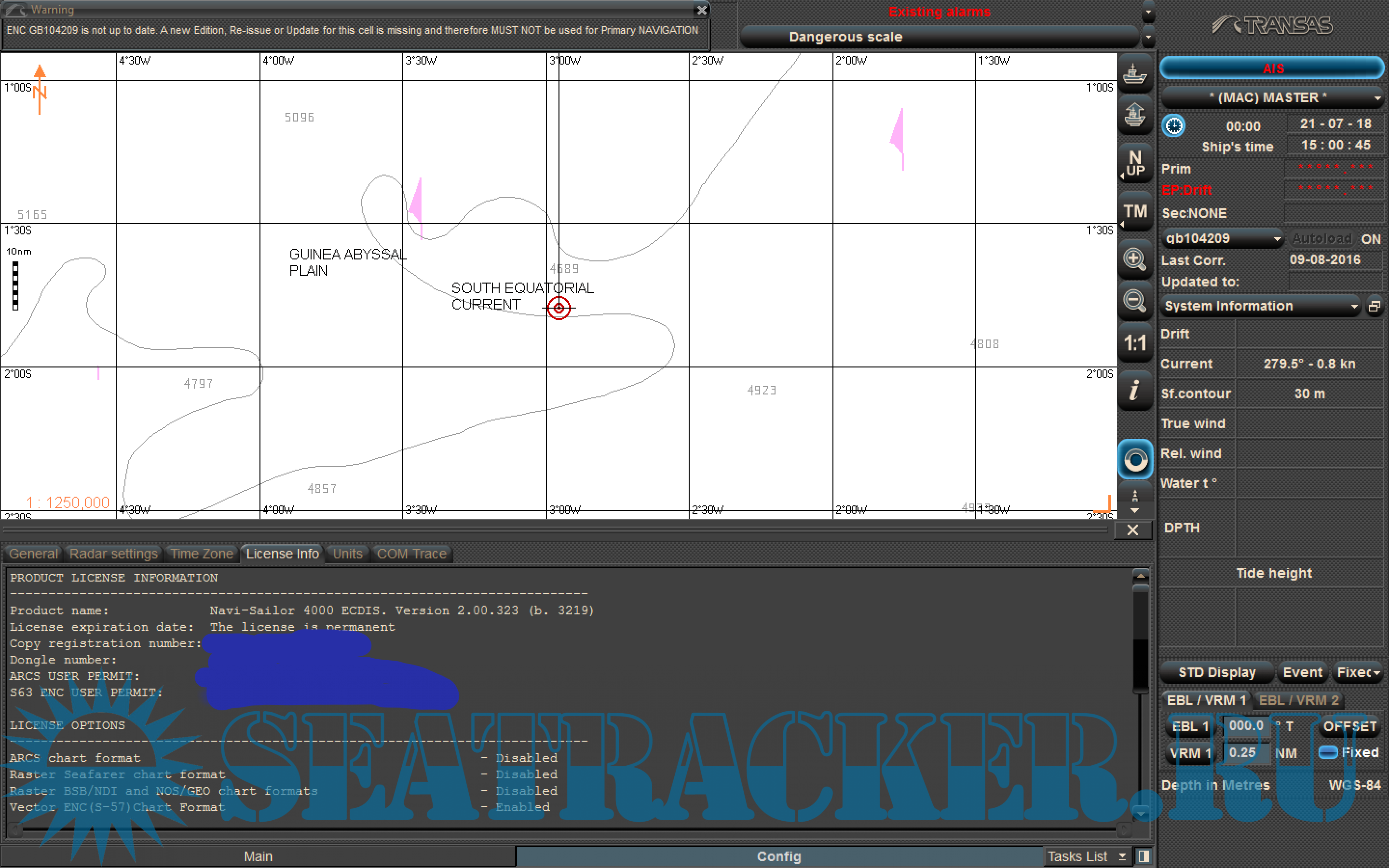This screenshot has height=868, width=1389.
Task: Open the Radar settings tab
Action: [x=113, y=554]
